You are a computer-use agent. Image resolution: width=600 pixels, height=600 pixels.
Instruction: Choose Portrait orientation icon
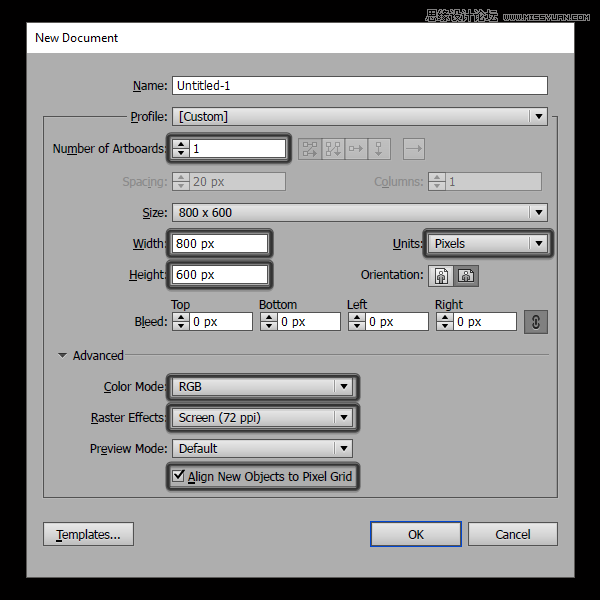(441, 275)
